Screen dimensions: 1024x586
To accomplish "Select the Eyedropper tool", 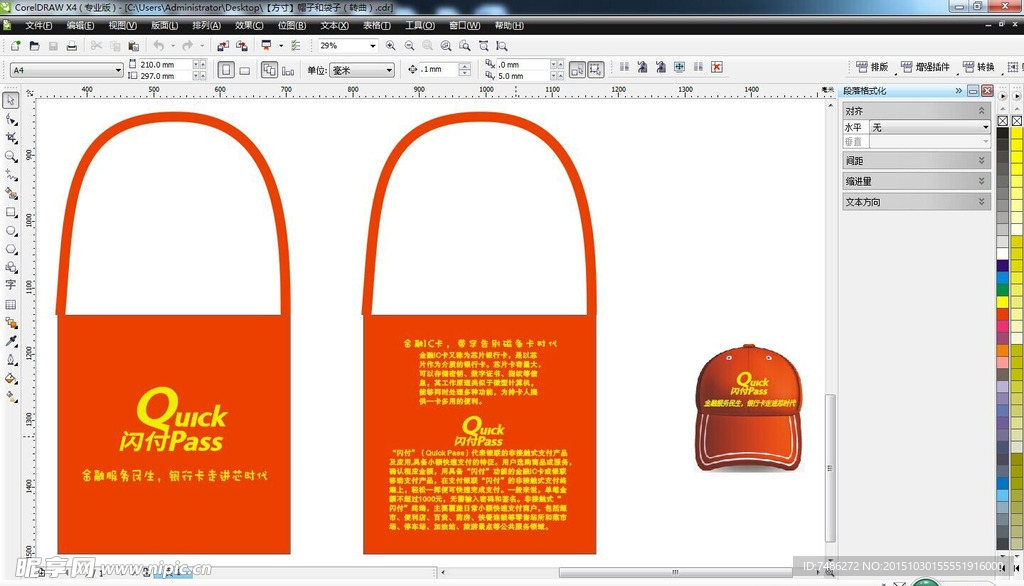I will pos(11,341).
